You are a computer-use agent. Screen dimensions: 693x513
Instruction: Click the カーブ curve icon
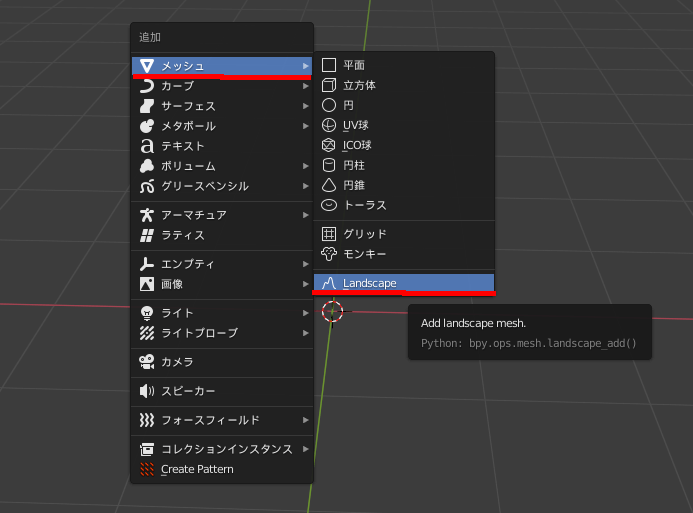[x=147, y=86]
